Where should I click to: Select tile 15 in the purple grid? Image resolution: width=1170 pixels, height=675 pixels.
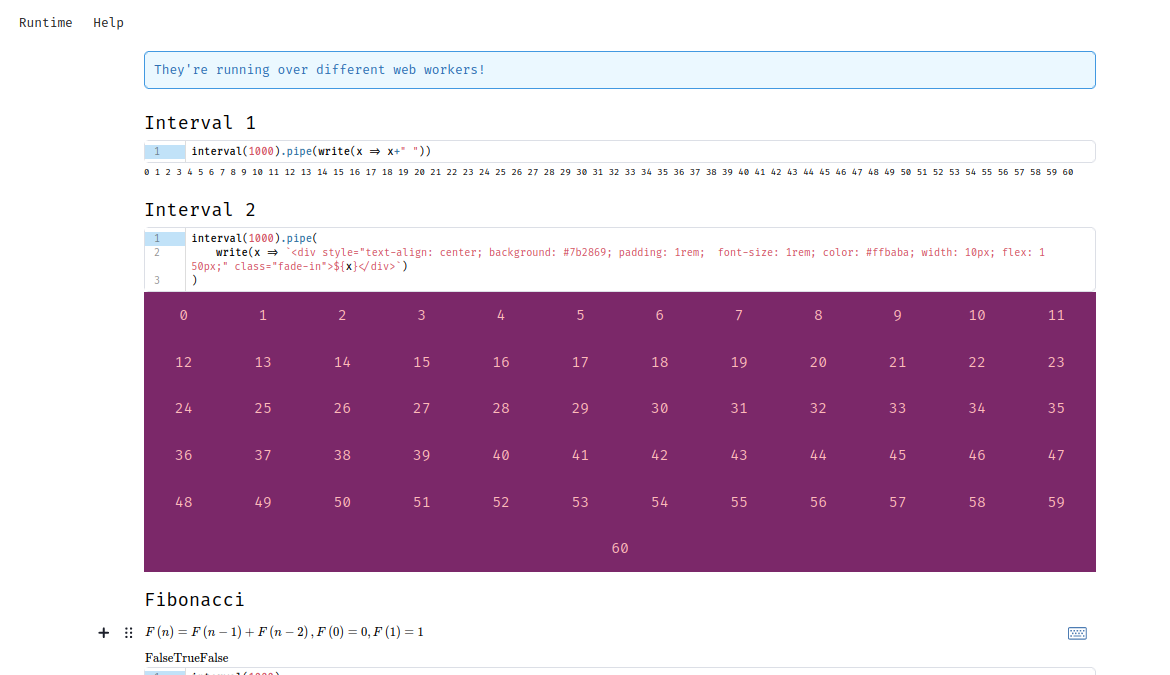point(422,362)
